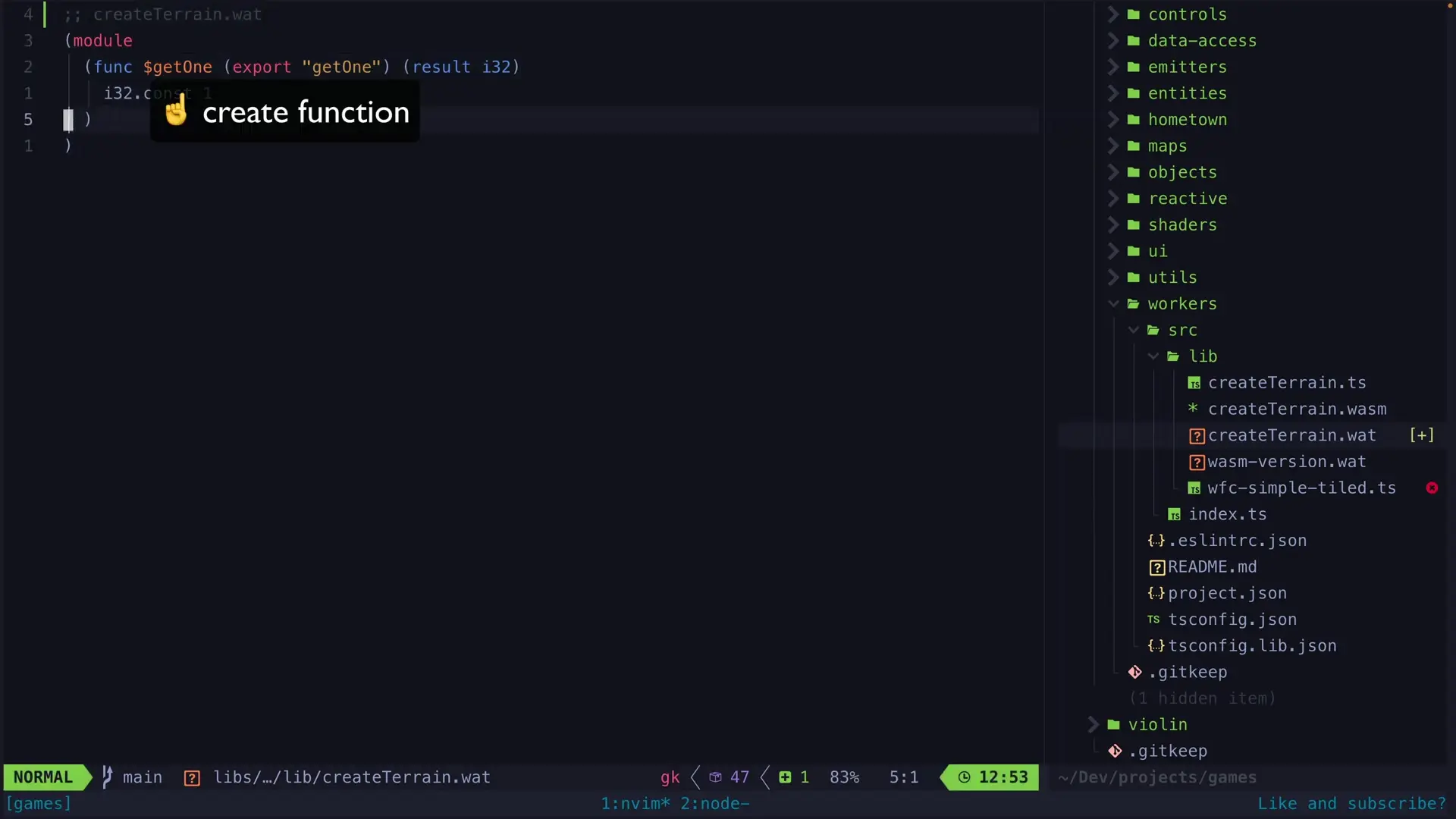Click the TypeScript icon beside wfc-simple-tiled.ts
1456x819 pixels.
(1194, 488)
